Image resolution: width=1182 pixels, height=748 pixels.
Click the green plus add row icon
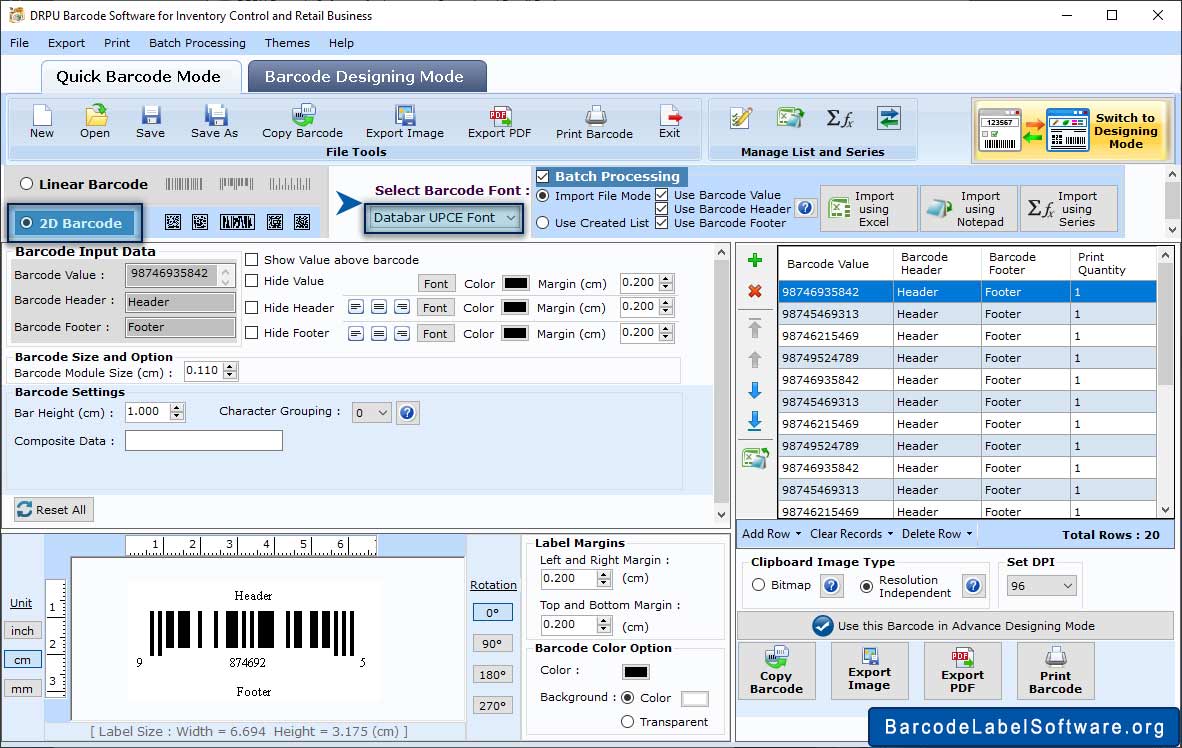click(755, 261)
